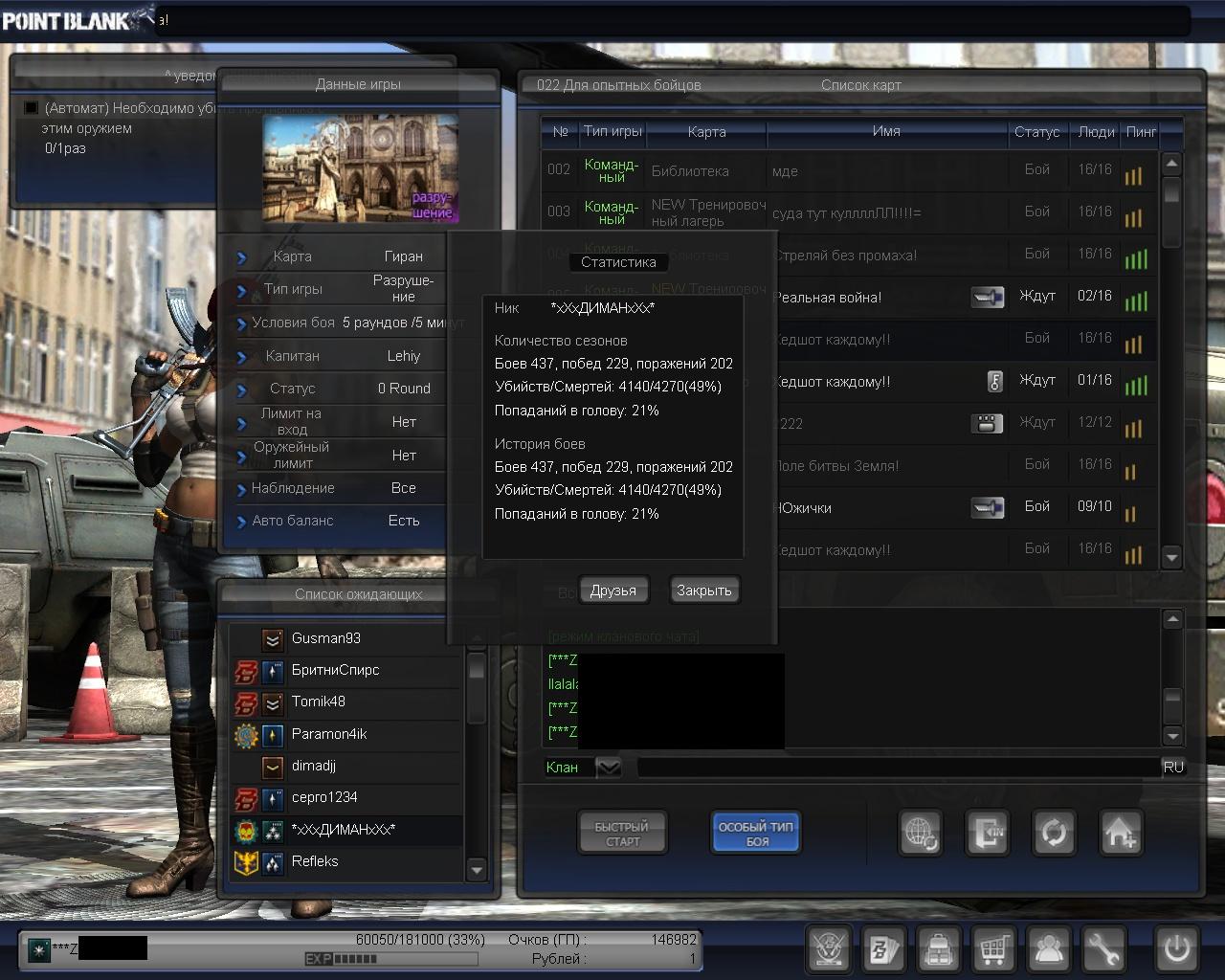Click the waiting list scrollbar thumb
Screen dimensions: 1225x980
point(476,687)
